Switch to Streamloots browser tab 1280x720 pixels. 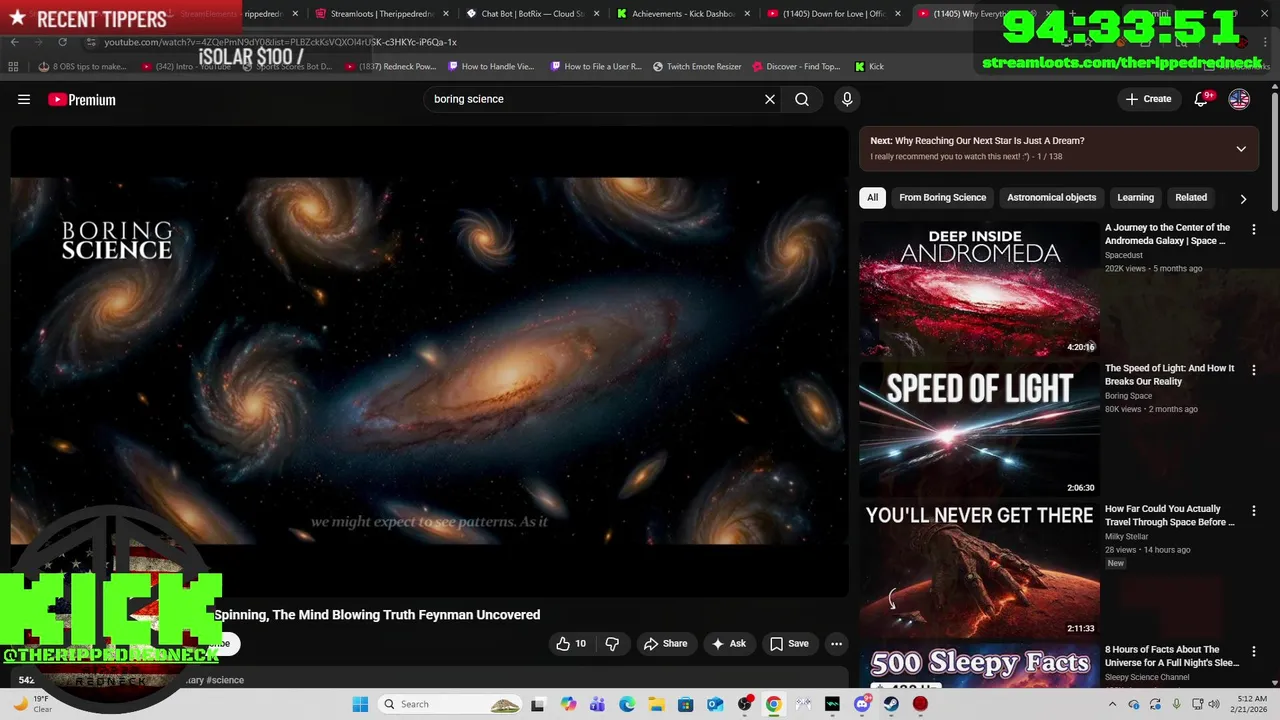pyautogui.click(x=380, y=14)
